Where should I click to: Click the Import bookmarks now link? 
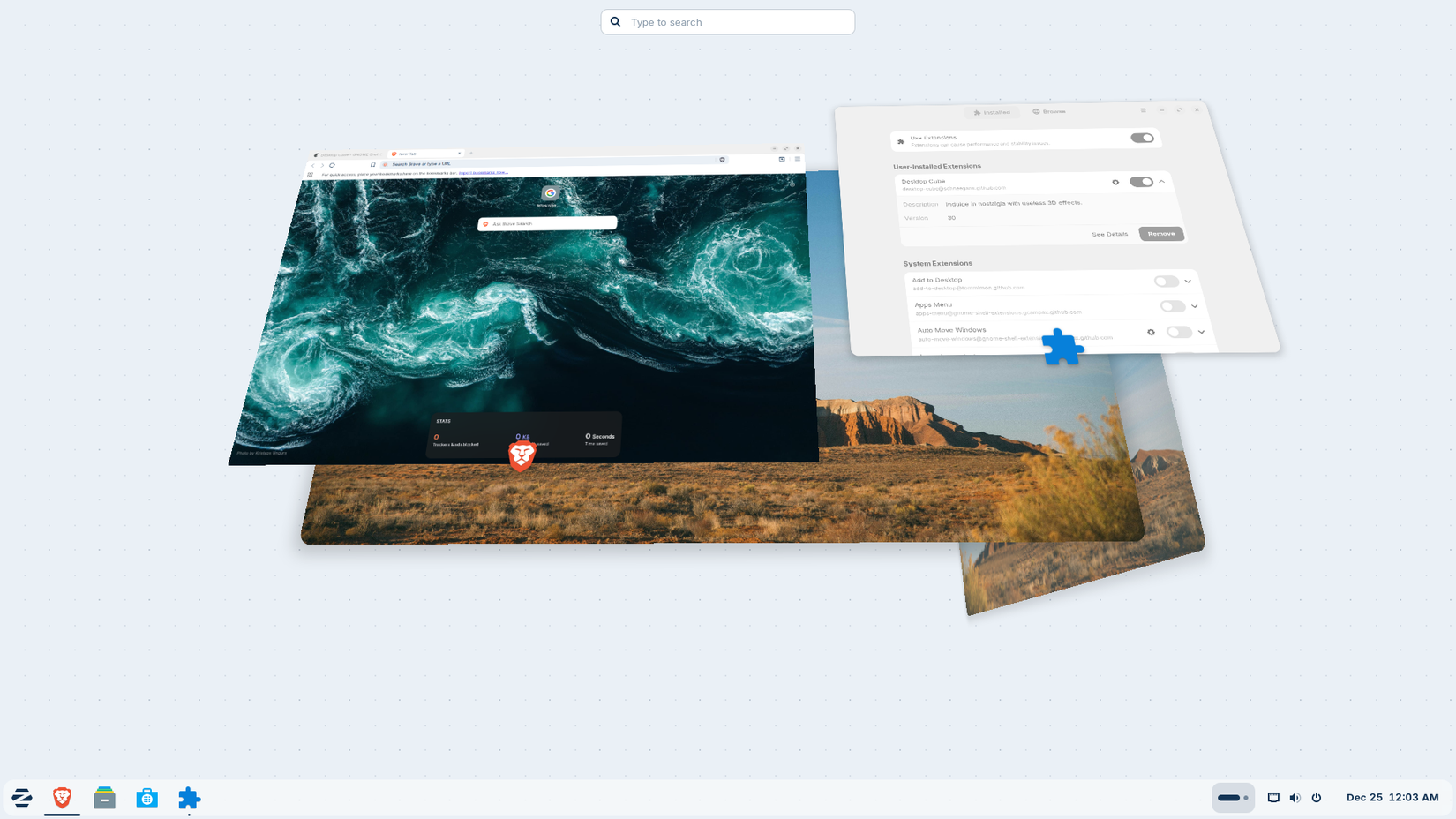click(x=483, y=173)
